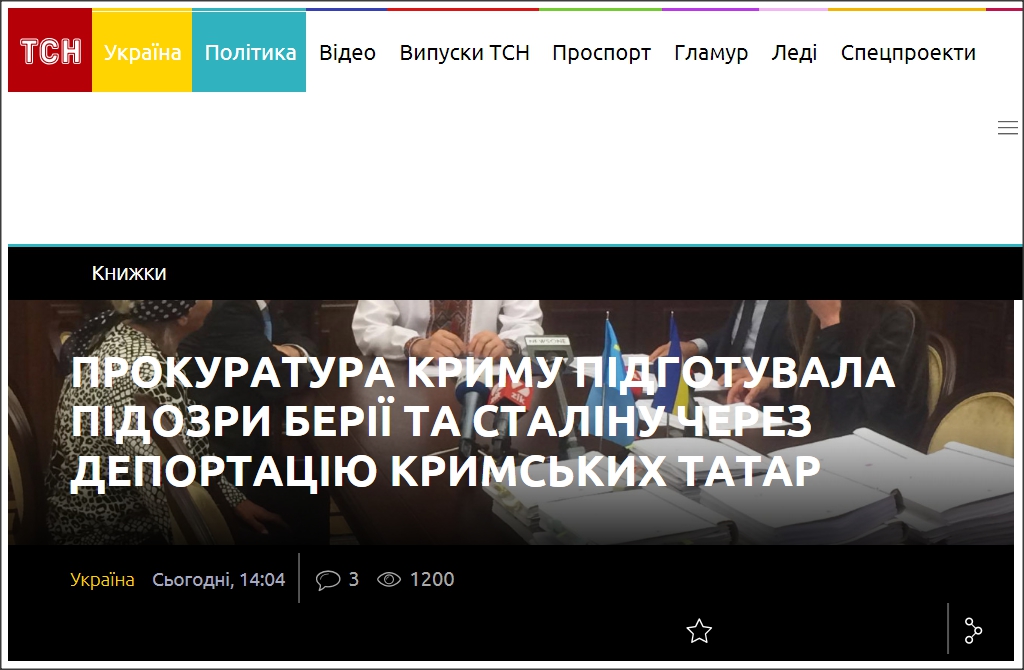This screenshot has width=1024, height=670.
Task: Click the eye views icon
Action: click(389, 579)
